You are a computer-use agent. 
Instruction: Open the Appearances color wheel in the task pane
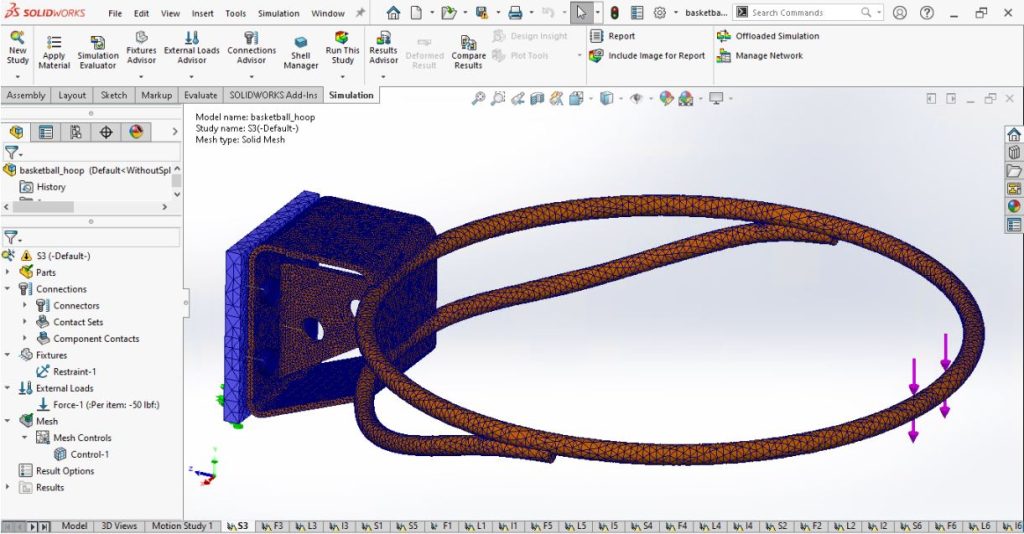(x=1014, y=206)
